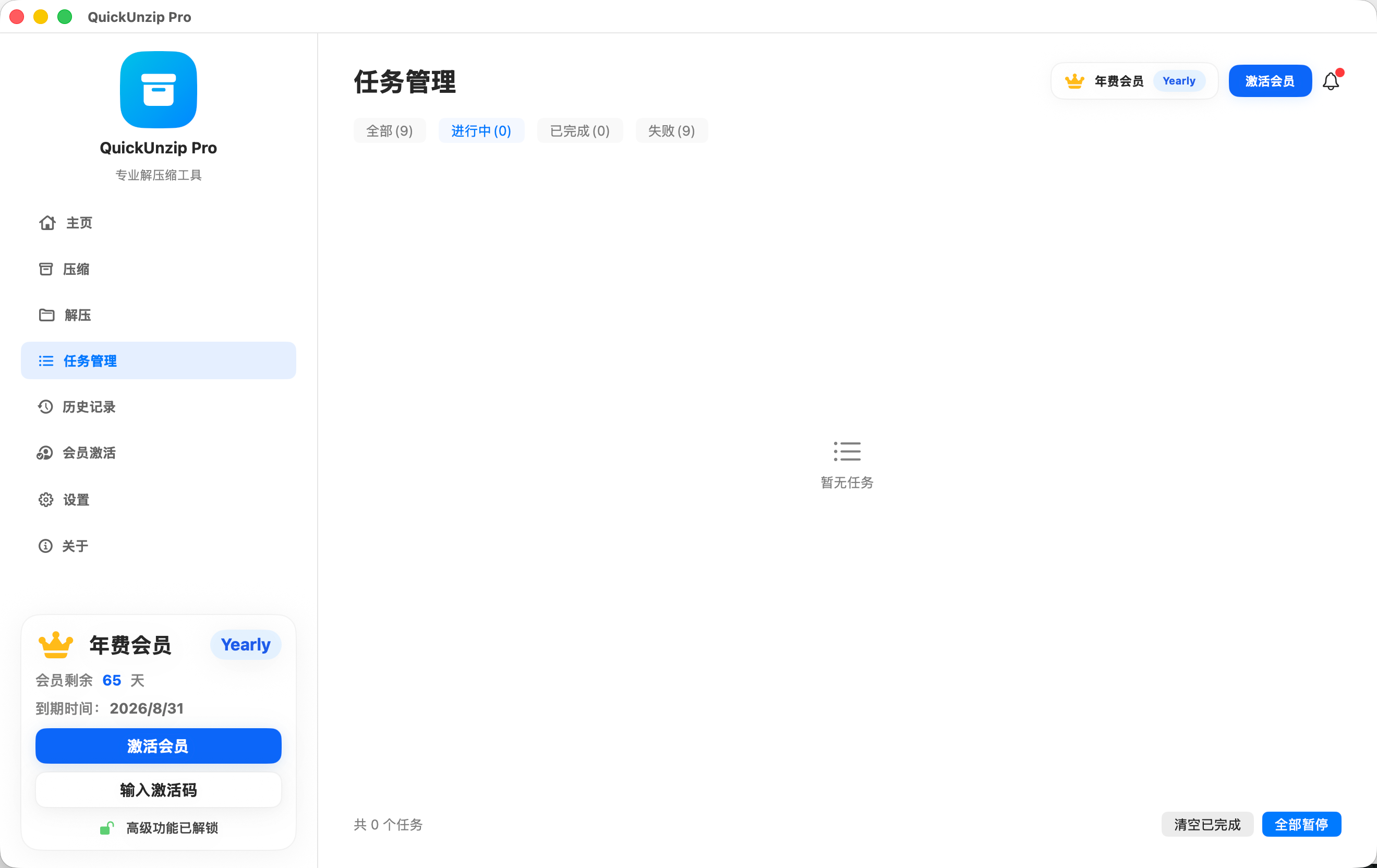Viewport: 1377px width, 868px height.
Task: Click the 暂无任务 placeholder text
Action: point(847,483)
